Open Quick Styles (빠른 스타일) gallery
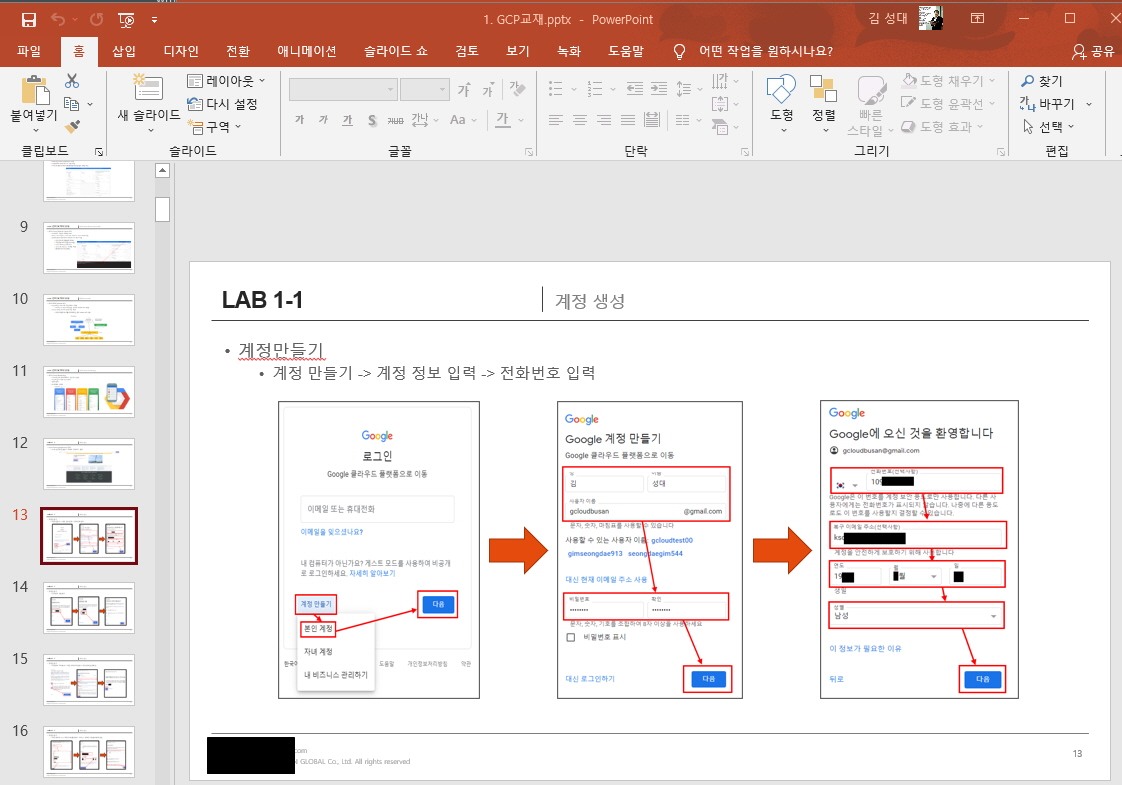 (x=871, y=104)
